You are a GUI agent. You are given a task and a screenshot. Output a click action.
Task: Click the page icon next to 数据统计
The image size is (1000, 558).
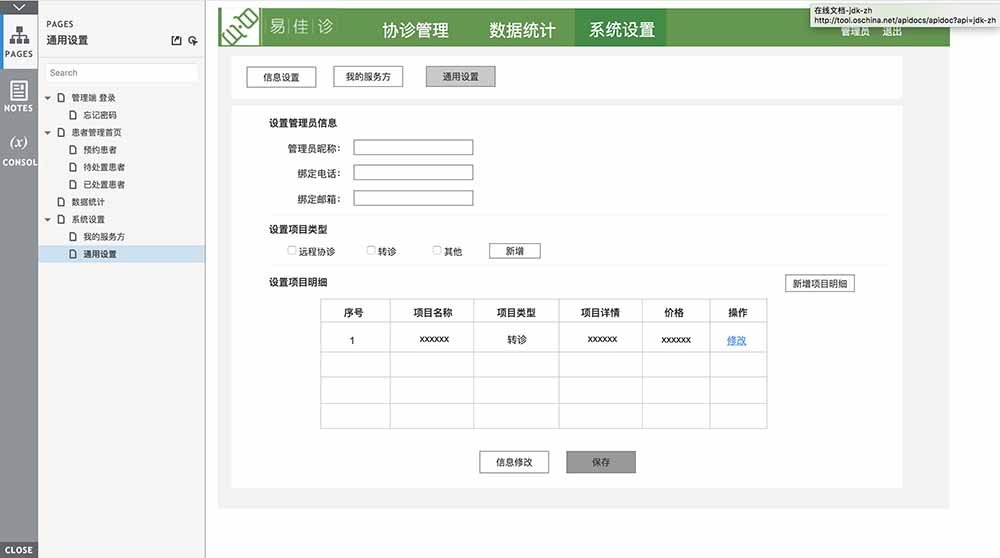point(61,202)
